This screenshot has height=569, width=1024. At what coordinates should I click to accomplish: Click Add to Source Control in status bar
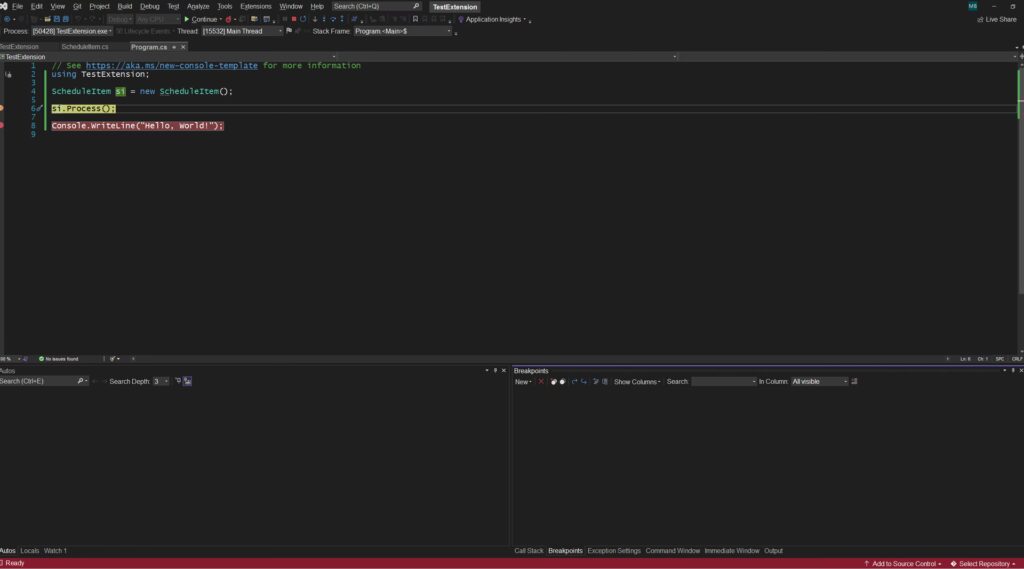click(904, 564)
